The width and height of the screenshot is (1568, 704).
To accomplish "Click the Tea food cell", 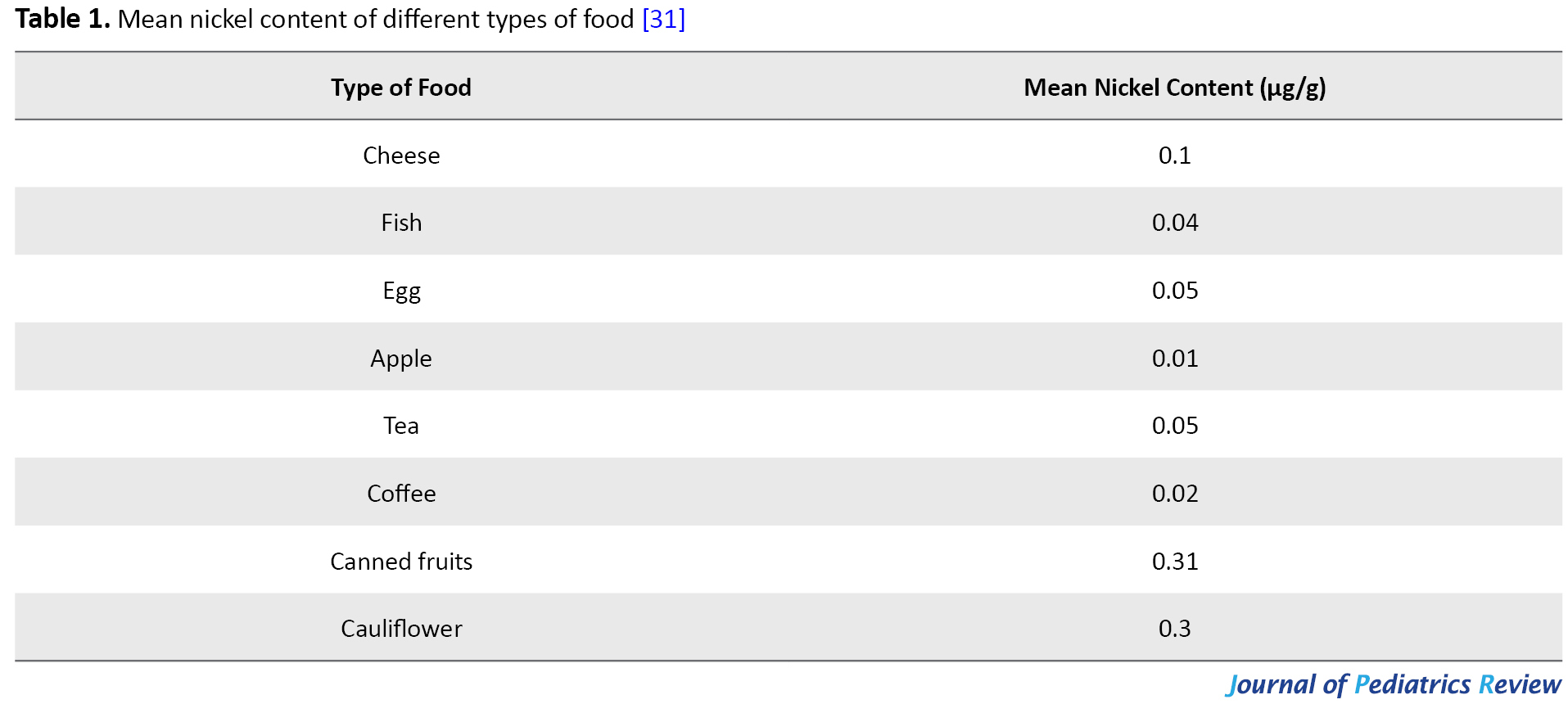I will [x=401, y=426].
